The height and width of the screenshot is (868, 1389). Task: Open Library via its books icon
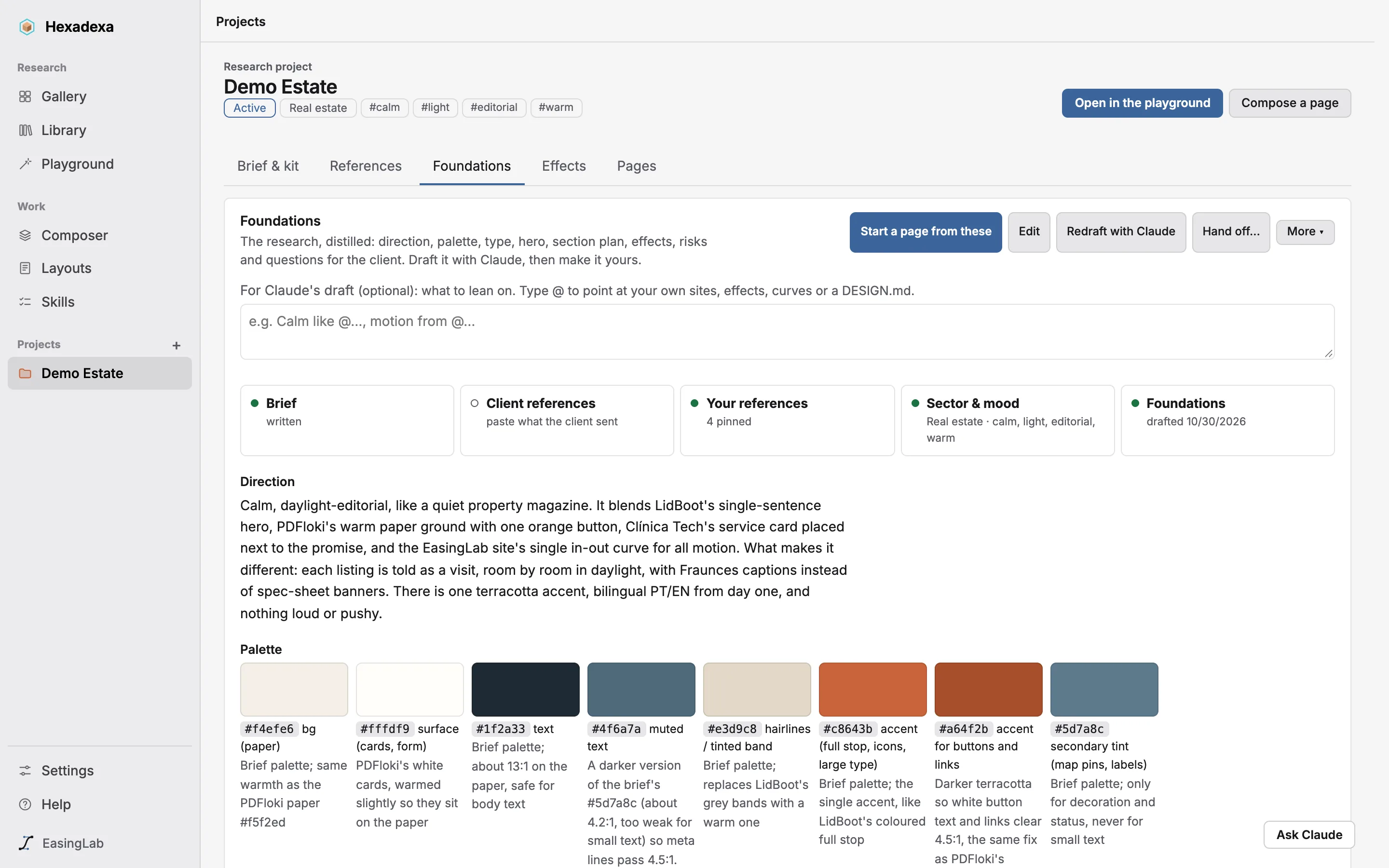pos(25,130)
